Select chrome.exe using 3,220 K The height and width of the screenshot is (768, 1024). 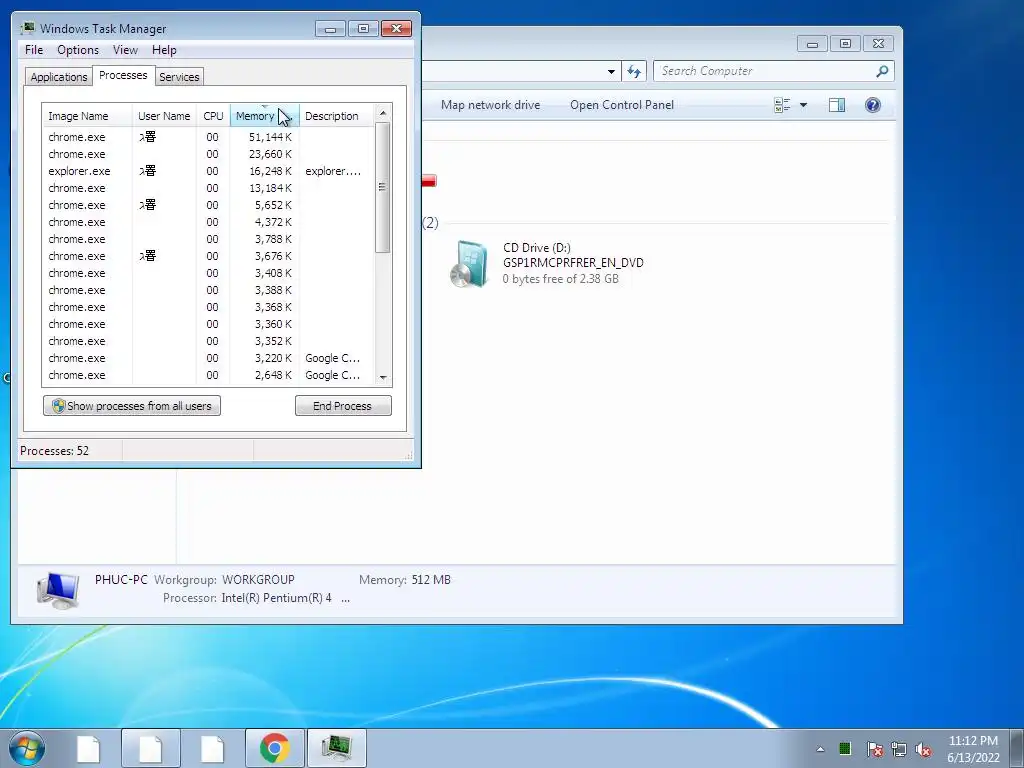click(208, 358)
